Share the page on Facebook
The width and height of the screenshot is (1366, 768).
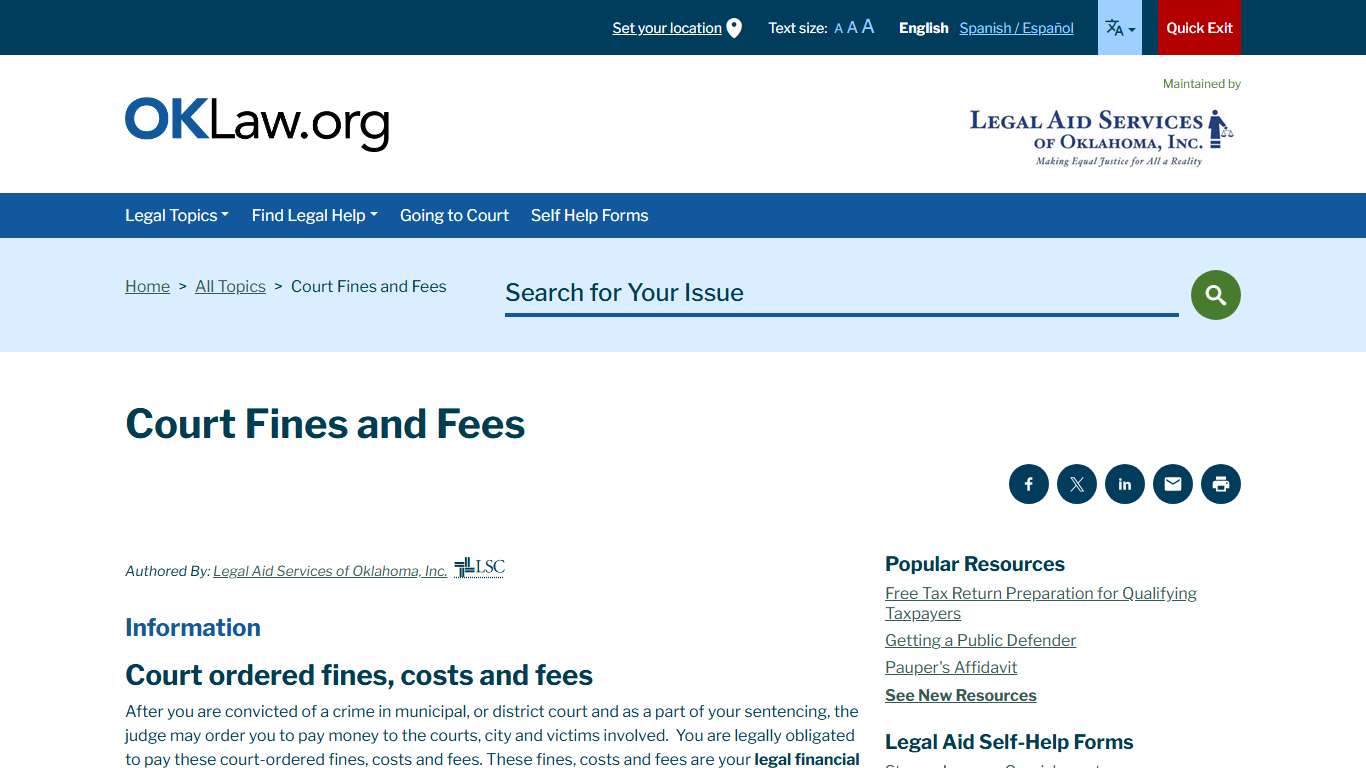[1028, 484]
